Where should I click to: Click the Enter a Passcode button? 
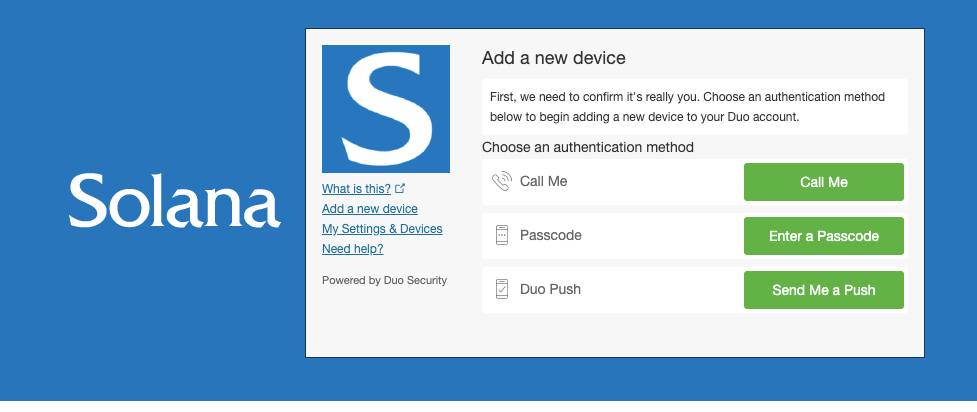(823, 236)
